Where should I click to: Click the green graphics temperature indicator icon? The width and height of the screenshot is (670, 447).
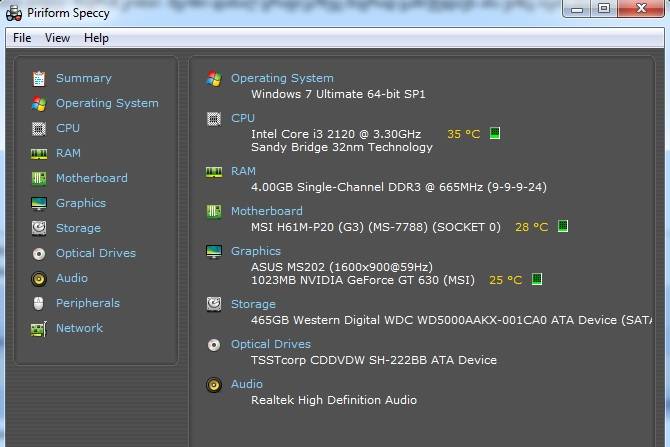coord(537,279)
